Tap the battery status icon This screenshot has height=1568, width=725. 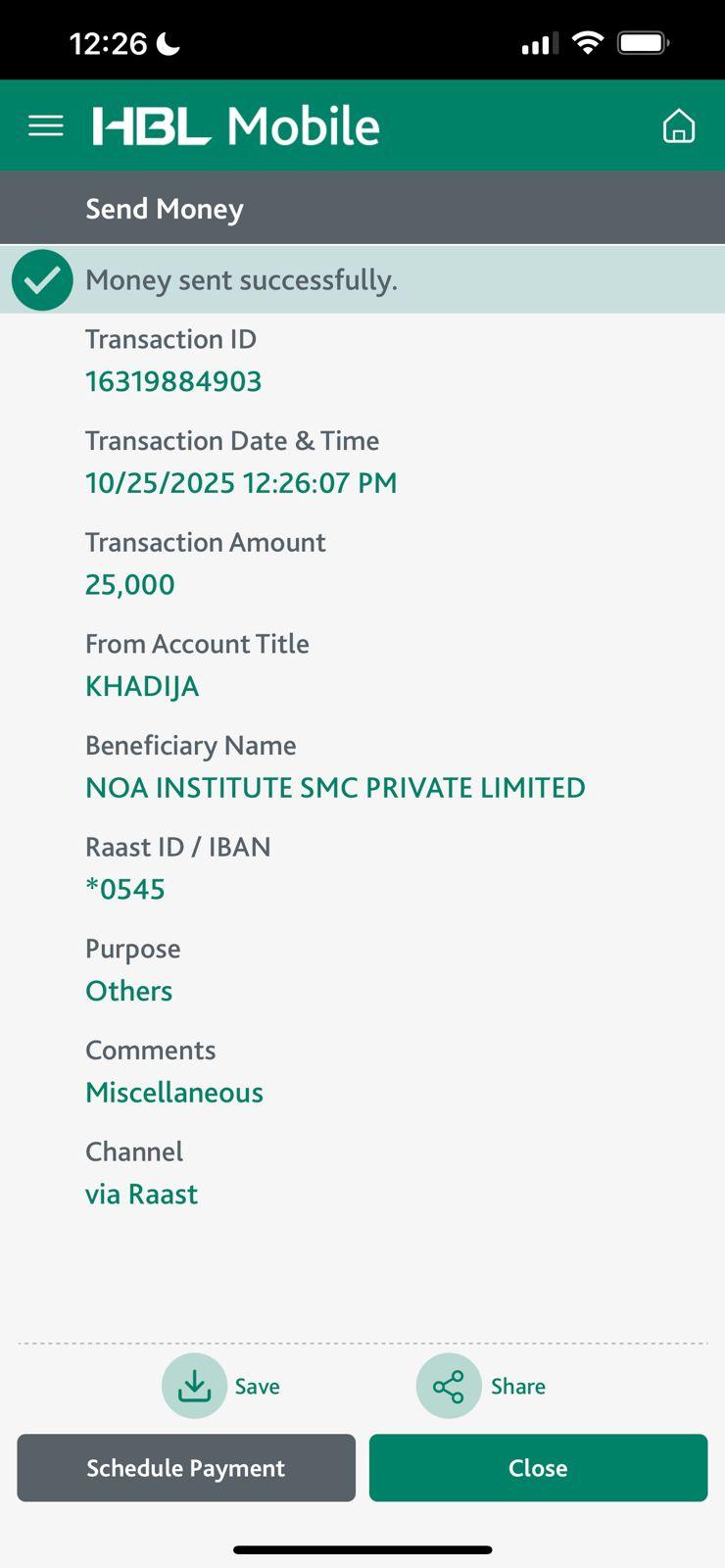pos(643,43)
